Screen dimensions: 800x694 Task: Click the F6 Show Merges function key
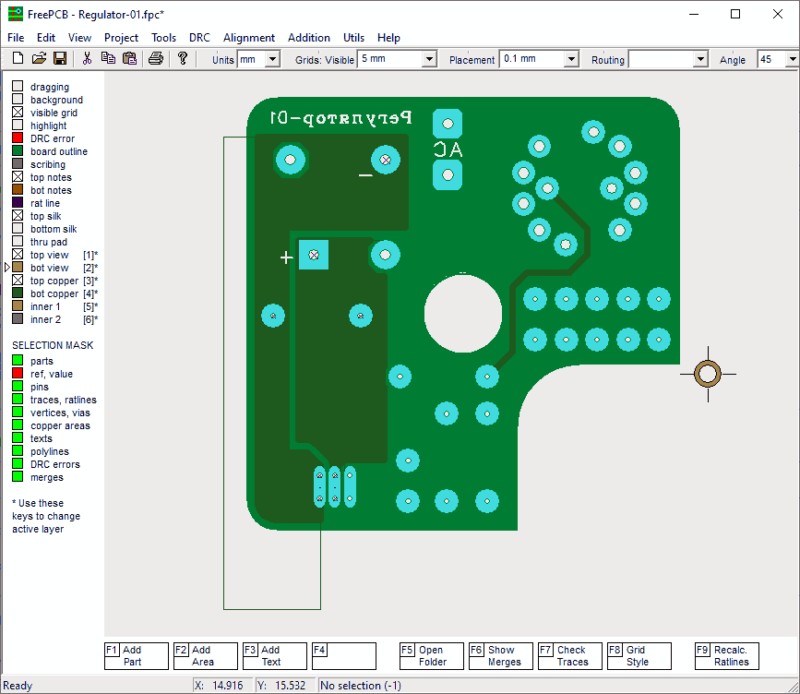click(x=501, y=656)
